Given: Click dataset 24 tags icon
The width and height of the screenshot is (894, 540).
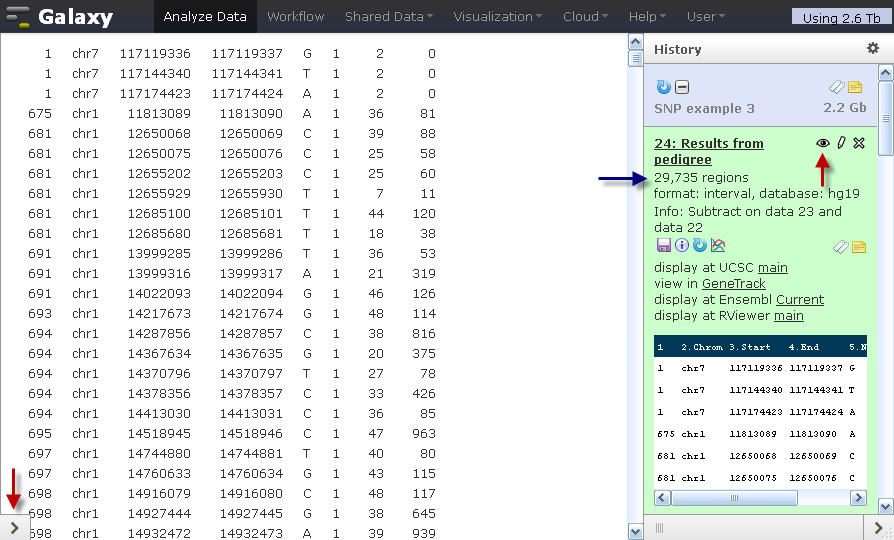Looking at the screenshot, I should (840, 247).
